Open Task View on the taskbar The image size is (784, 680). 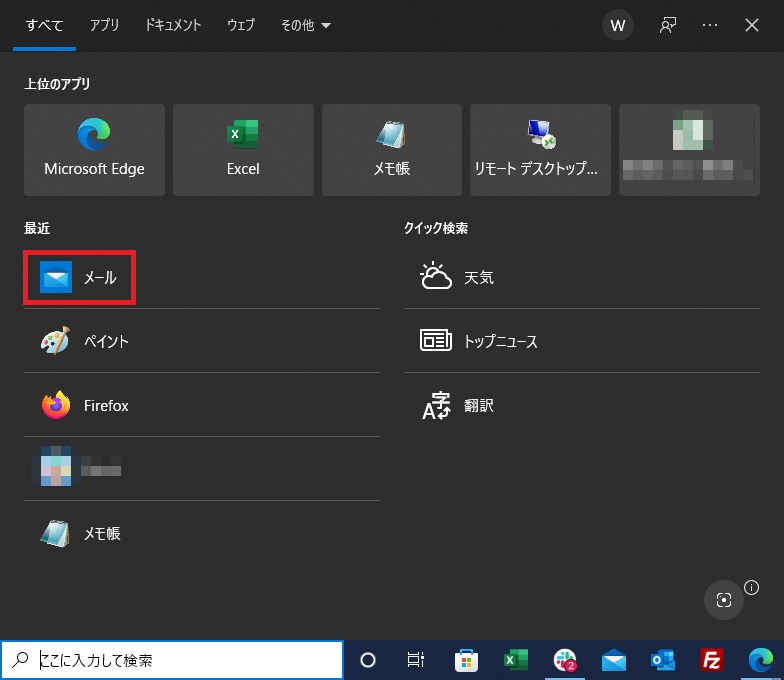tap(416, 660)
